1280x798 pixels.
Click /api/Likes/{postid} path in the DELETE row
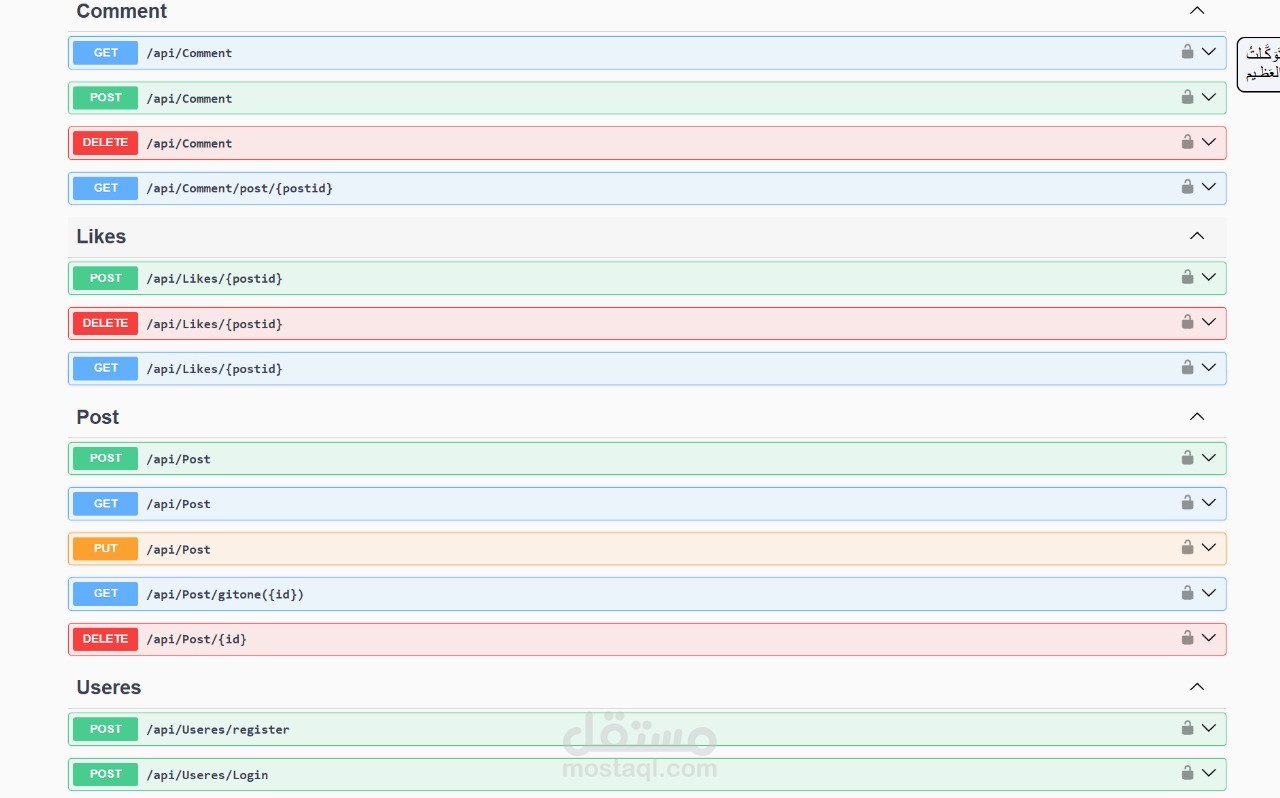(215, 324)
